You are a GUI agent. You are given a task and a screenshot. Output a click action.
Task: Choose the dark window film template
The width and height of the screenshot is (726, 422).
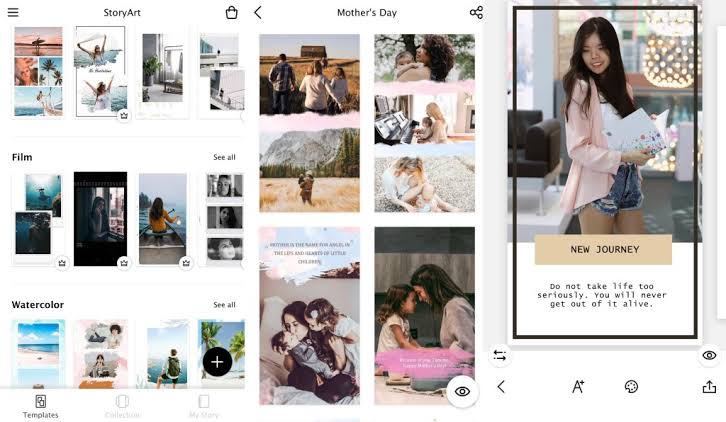[100, 219]
